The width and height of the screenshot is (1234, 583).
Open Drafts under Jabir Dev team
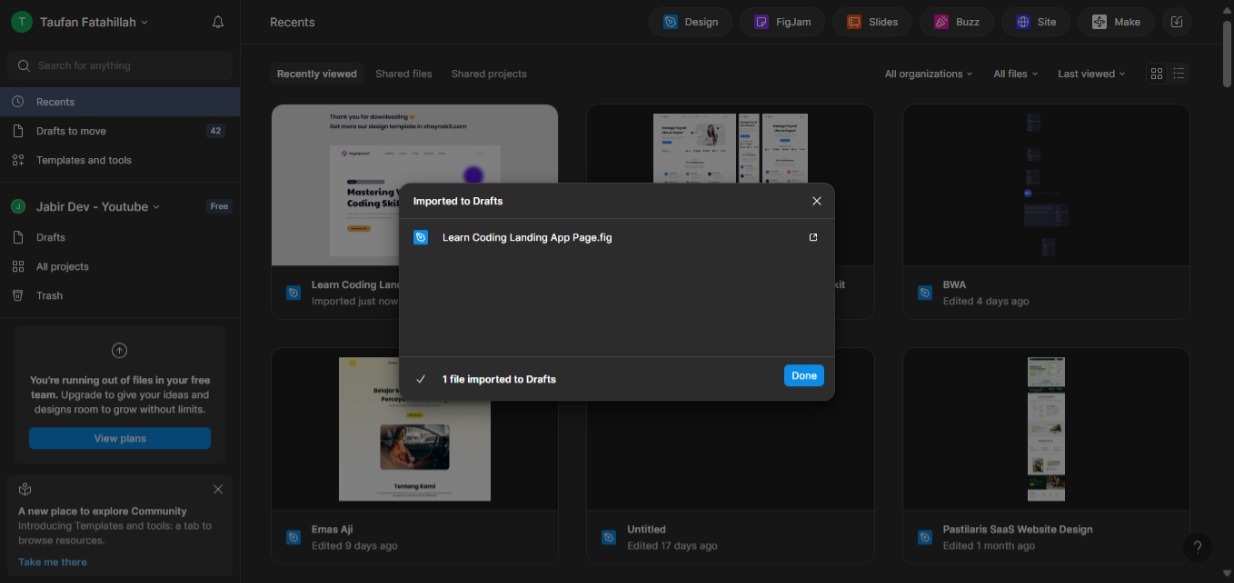[x=120, y=238]
